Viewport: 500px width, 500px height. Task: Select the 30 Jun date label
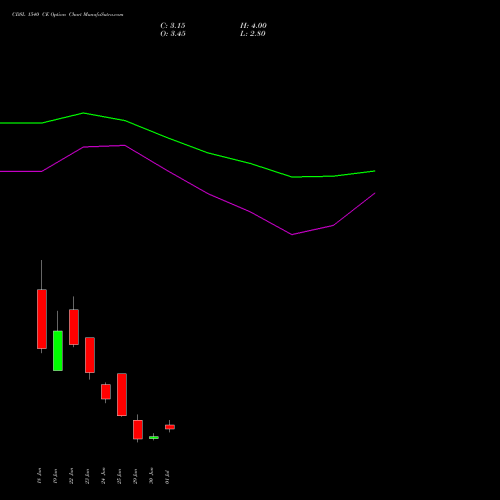click(151, 476)
